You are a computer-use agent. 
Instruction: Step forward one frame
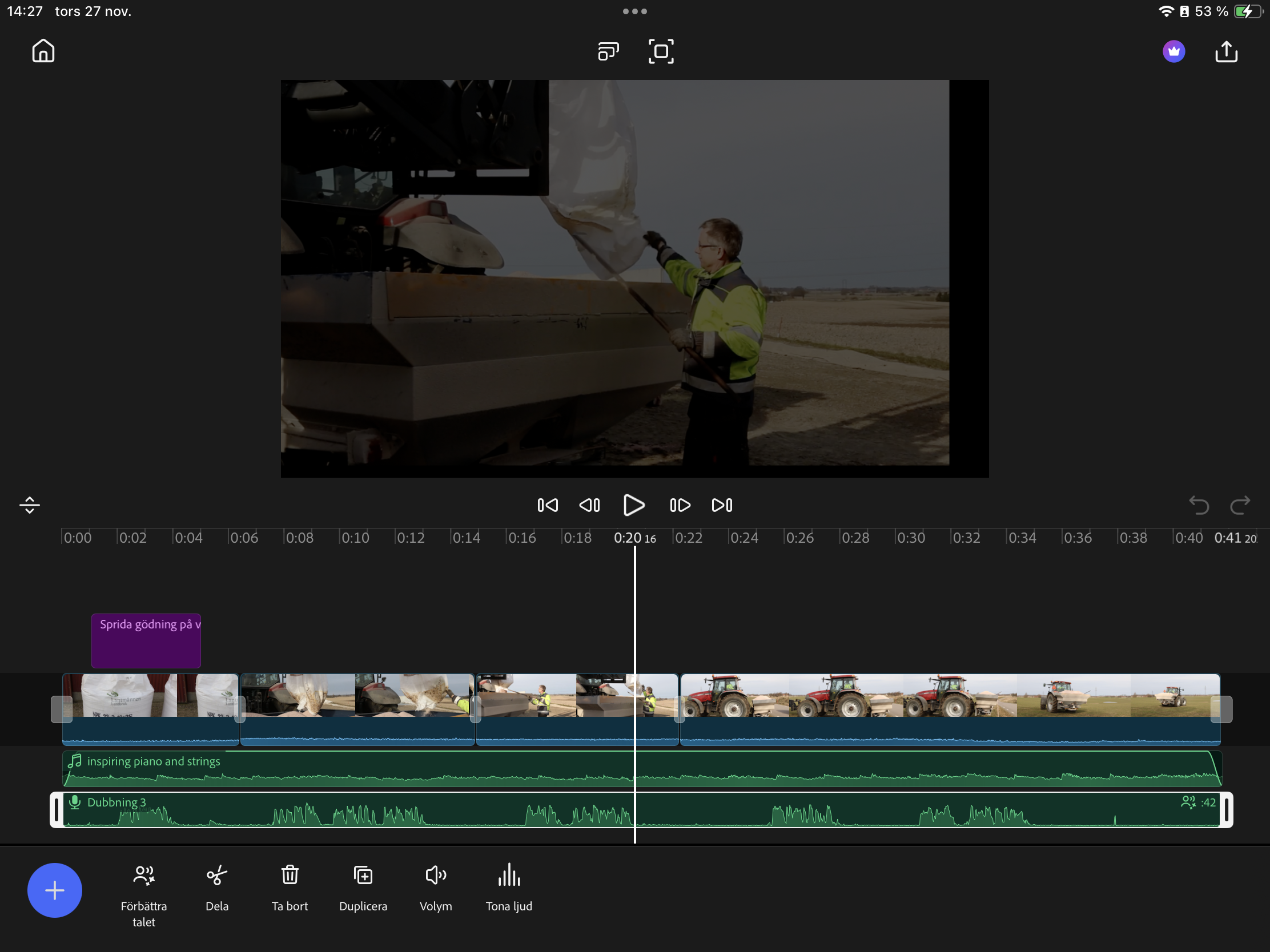point(680,505)
